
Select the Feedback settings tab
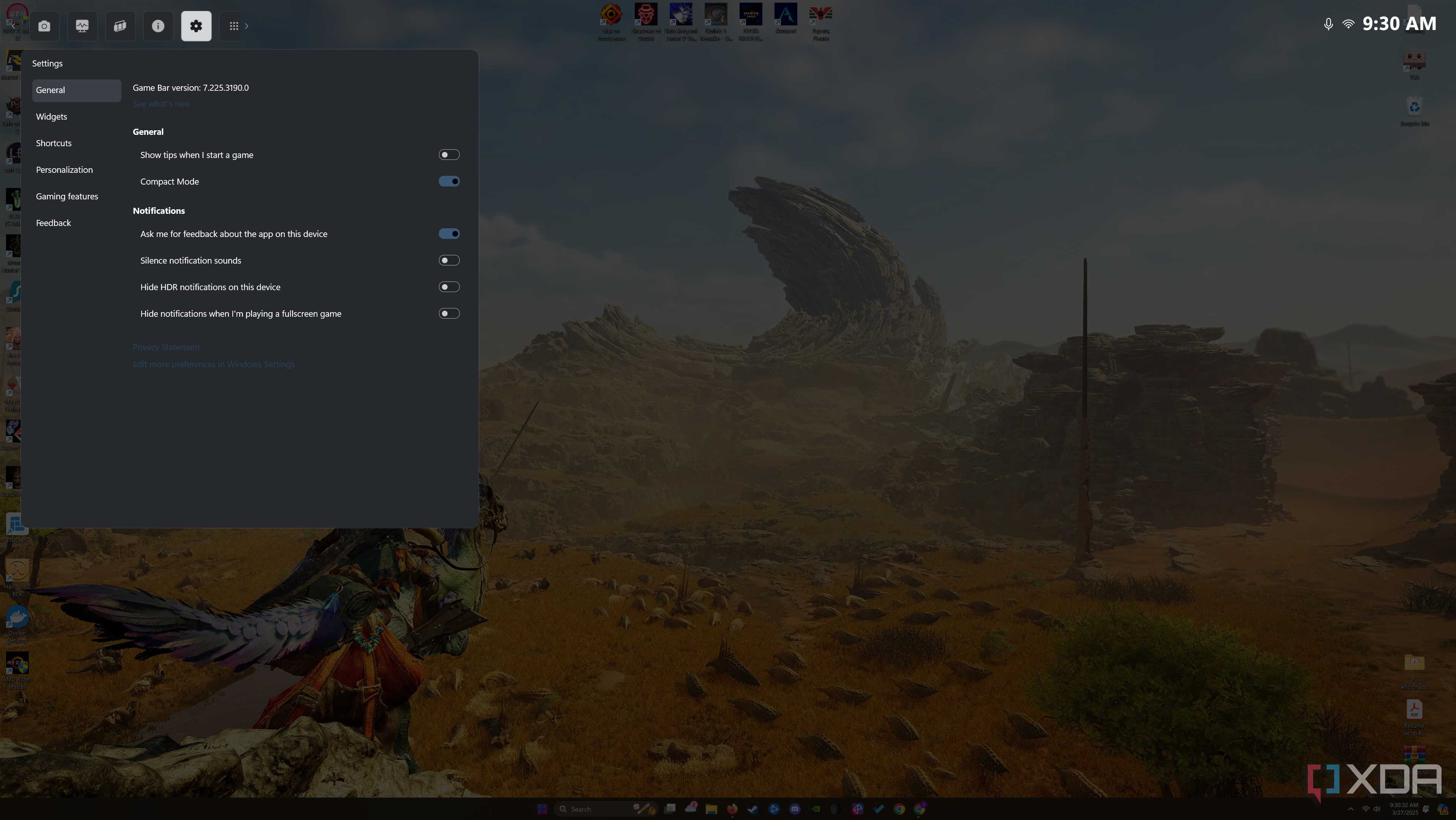click(76, 223)
